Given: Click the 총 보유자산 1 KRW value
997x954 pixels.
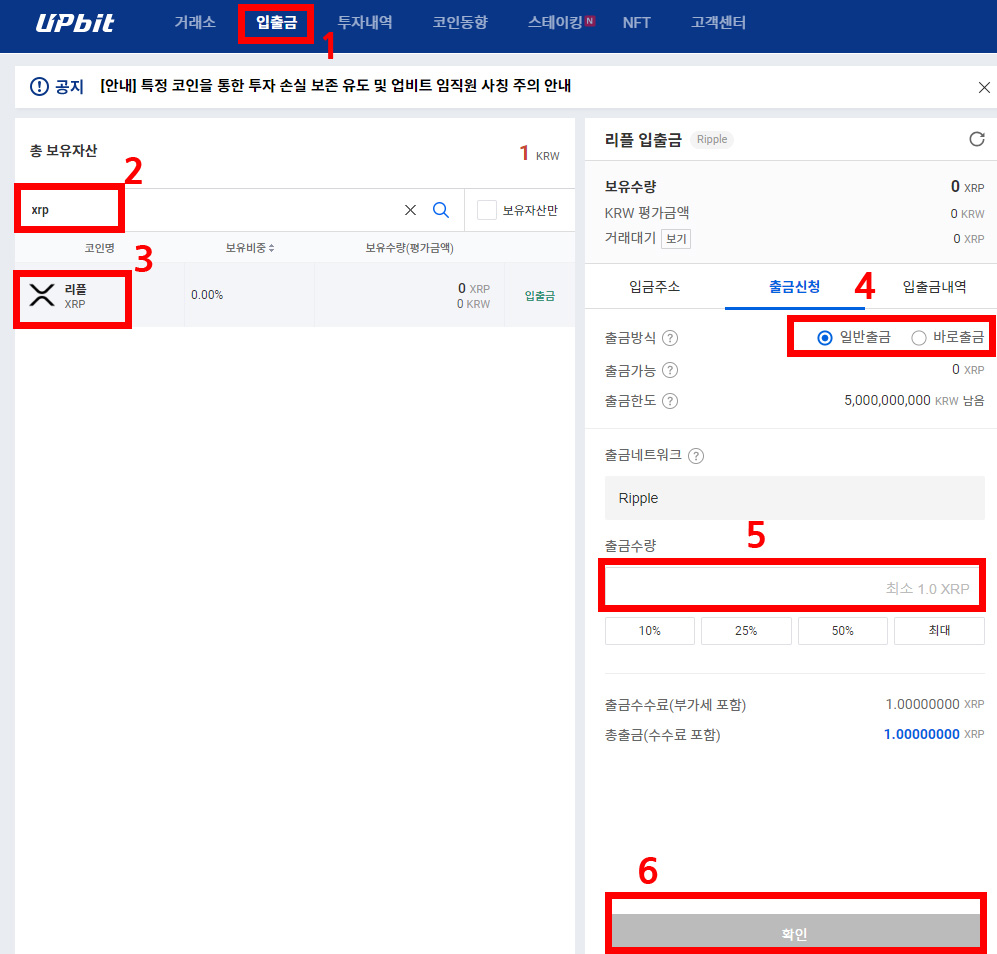Looking at the screenshot, I should coord(539,153).
